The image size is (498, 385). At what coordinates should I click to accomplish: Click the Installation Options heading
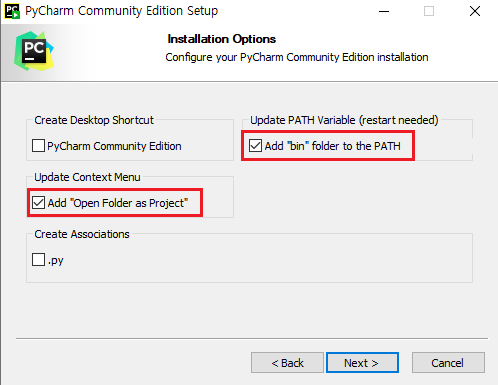coord(222,39)
